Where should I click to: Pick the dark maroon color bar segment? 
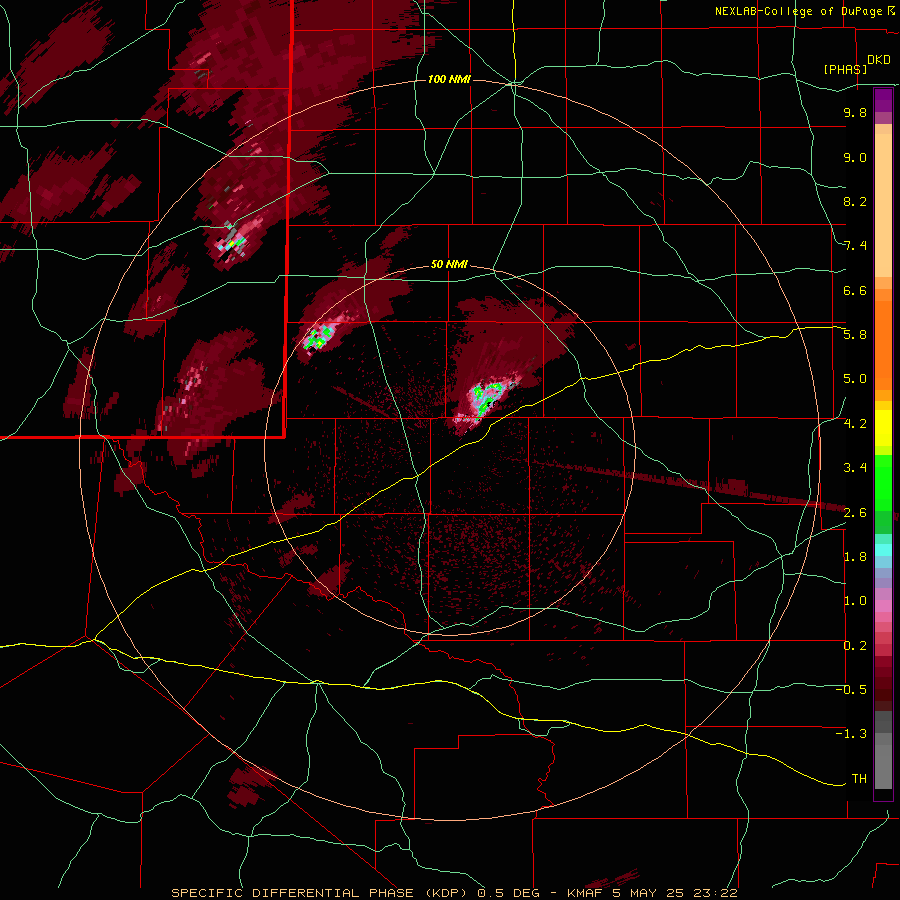tap(883, 684)
